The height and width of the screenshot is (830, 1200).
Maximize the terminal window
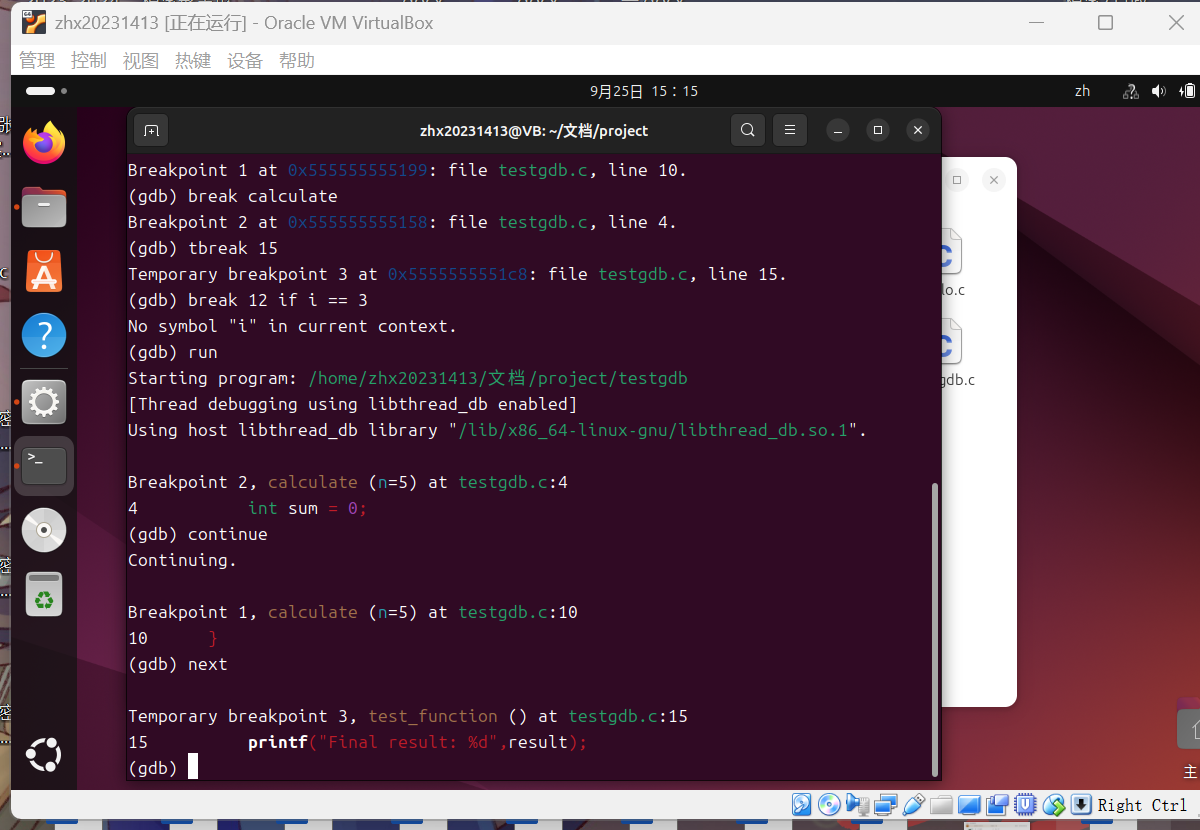[877, 130]
